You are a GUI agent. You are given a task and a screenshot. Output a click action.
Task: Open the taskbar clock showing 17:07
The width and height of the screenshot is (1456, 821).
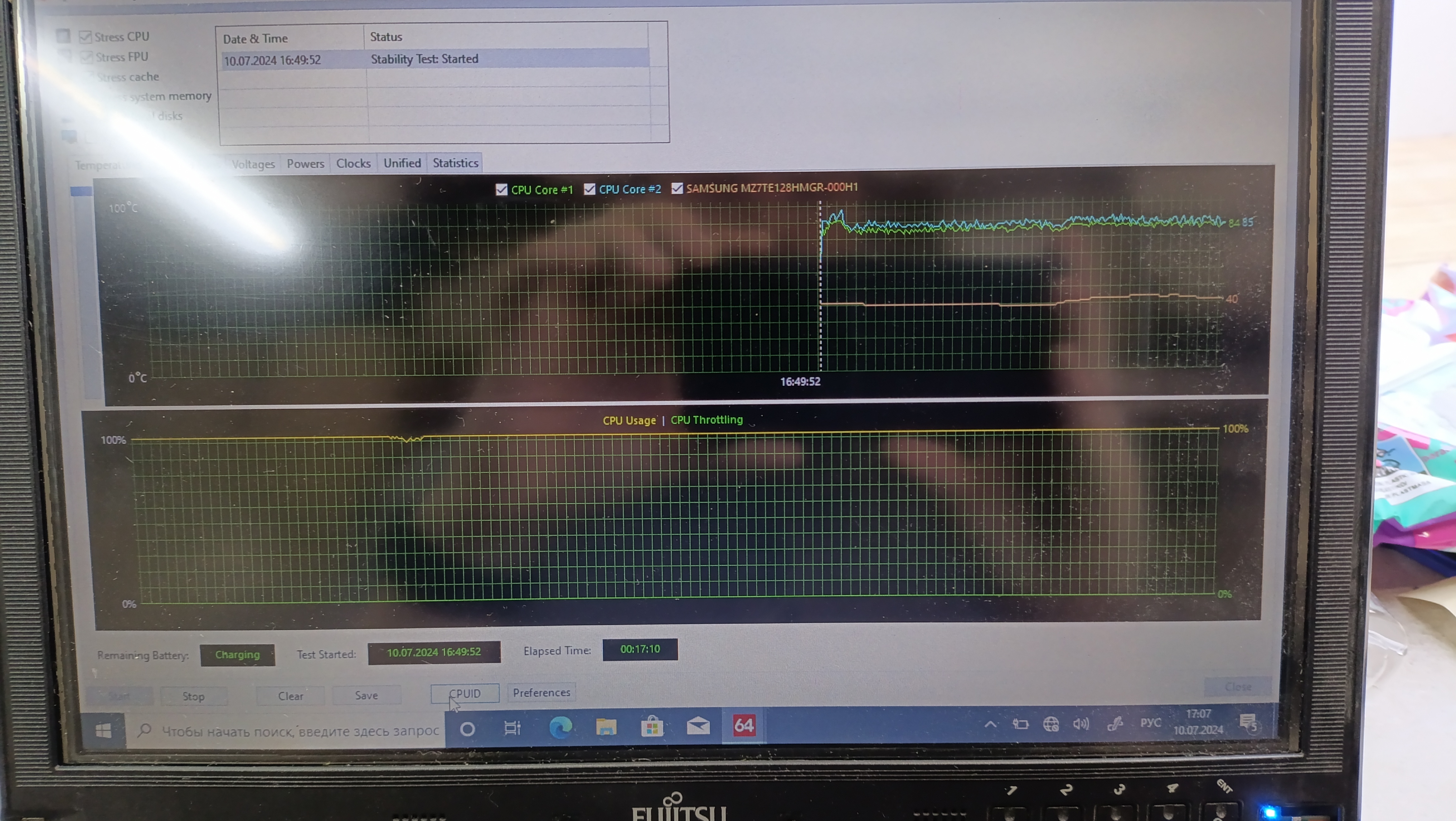pos(1198,722)
